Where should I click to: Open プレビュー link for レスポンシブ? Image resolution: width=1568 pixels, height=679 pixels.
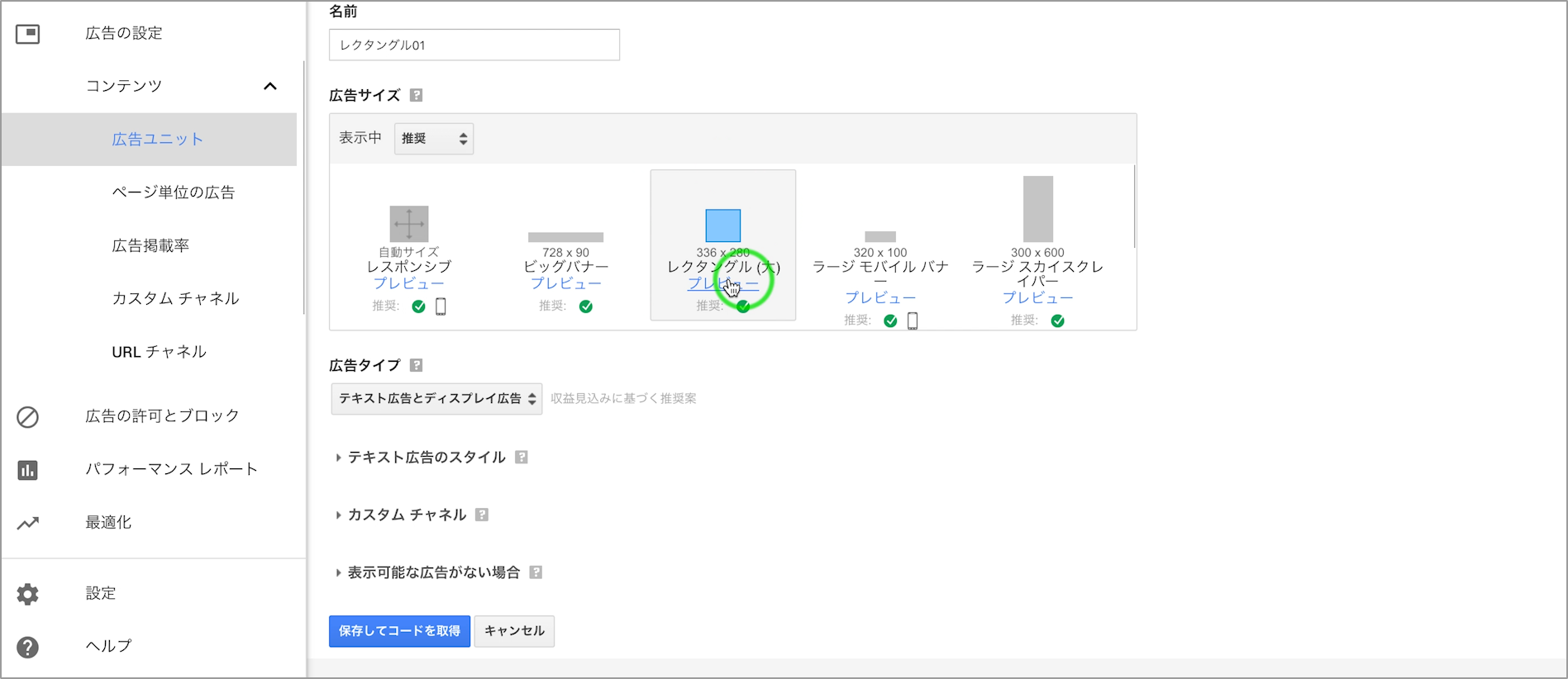409,283
